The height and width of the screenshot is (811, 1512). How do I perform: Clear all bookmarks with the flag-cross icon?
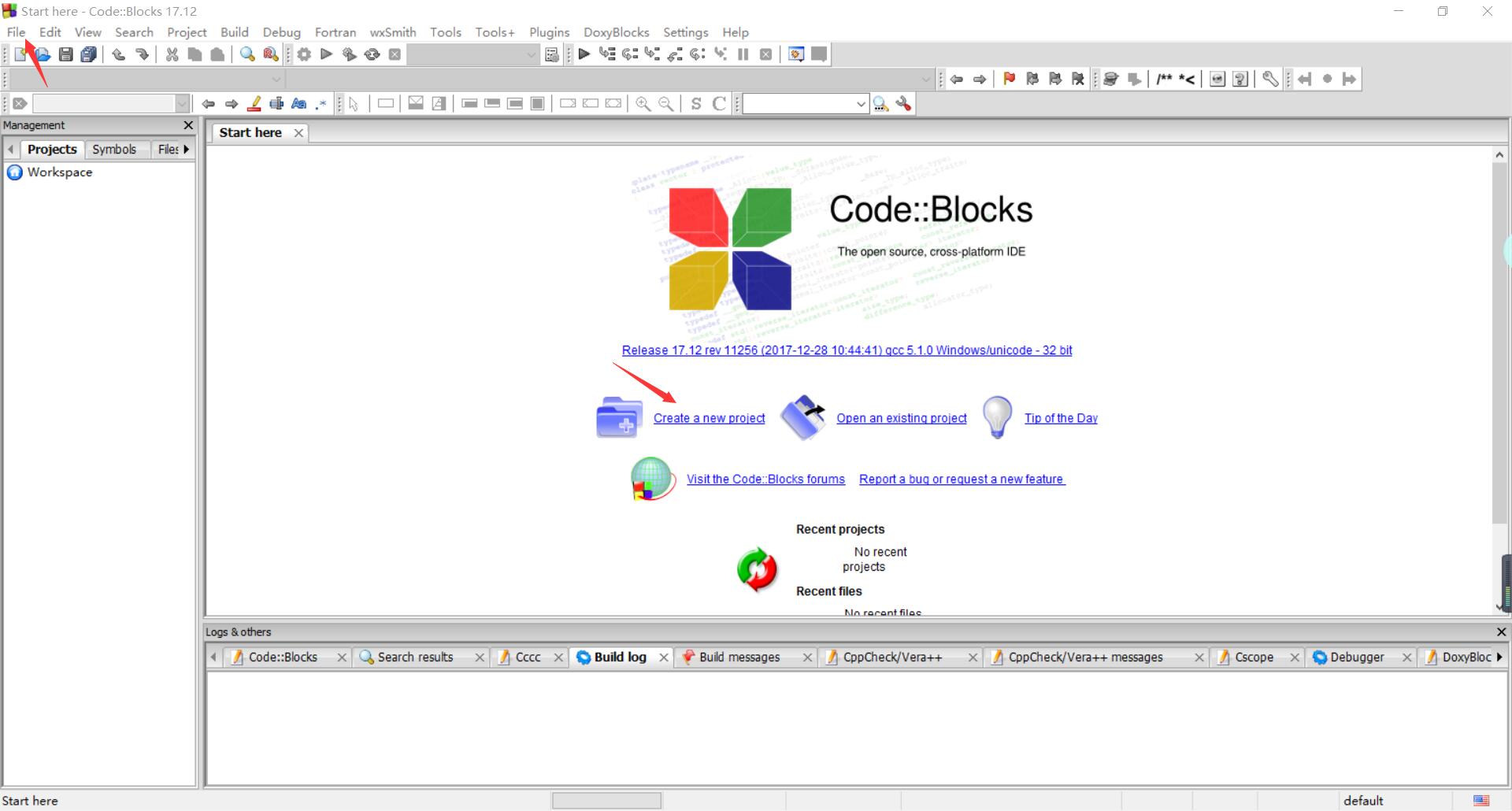pyautogui.click(x=1077, y=79)
